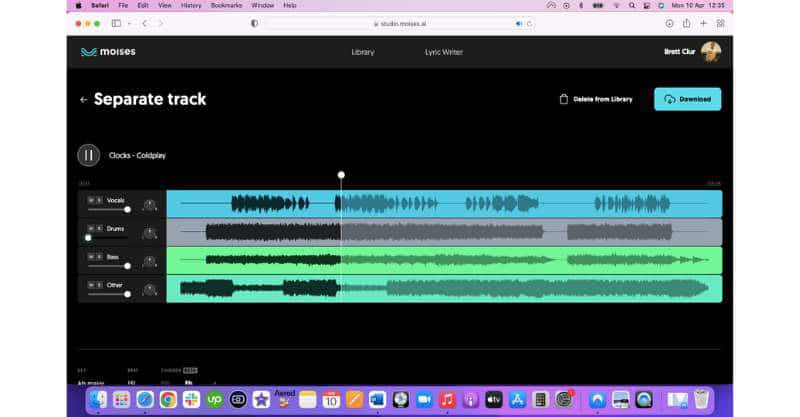Click the Other volume slider handle
800x417 pixels.
click(128, 294)
